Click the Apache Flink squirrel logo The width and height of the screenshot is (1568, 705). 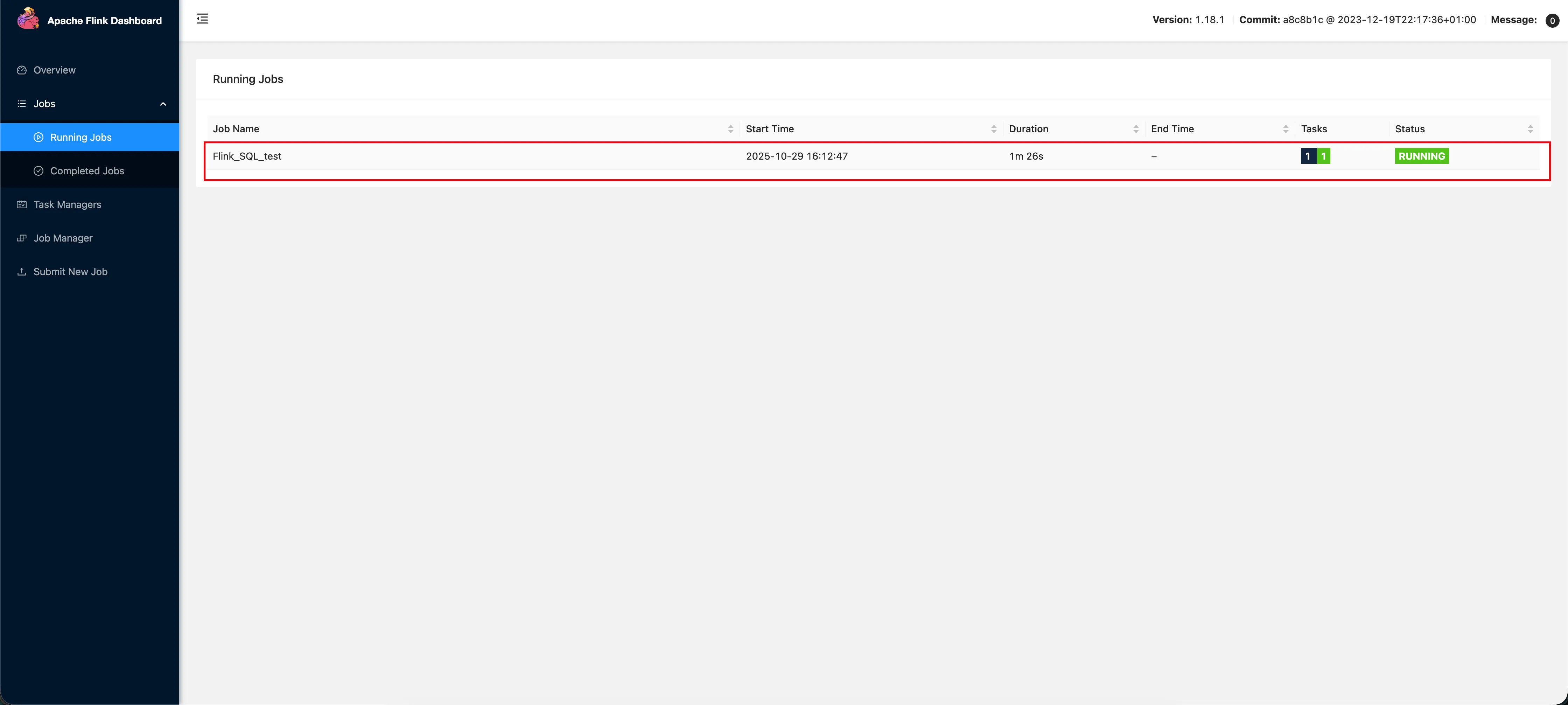[x=27, y=20]
